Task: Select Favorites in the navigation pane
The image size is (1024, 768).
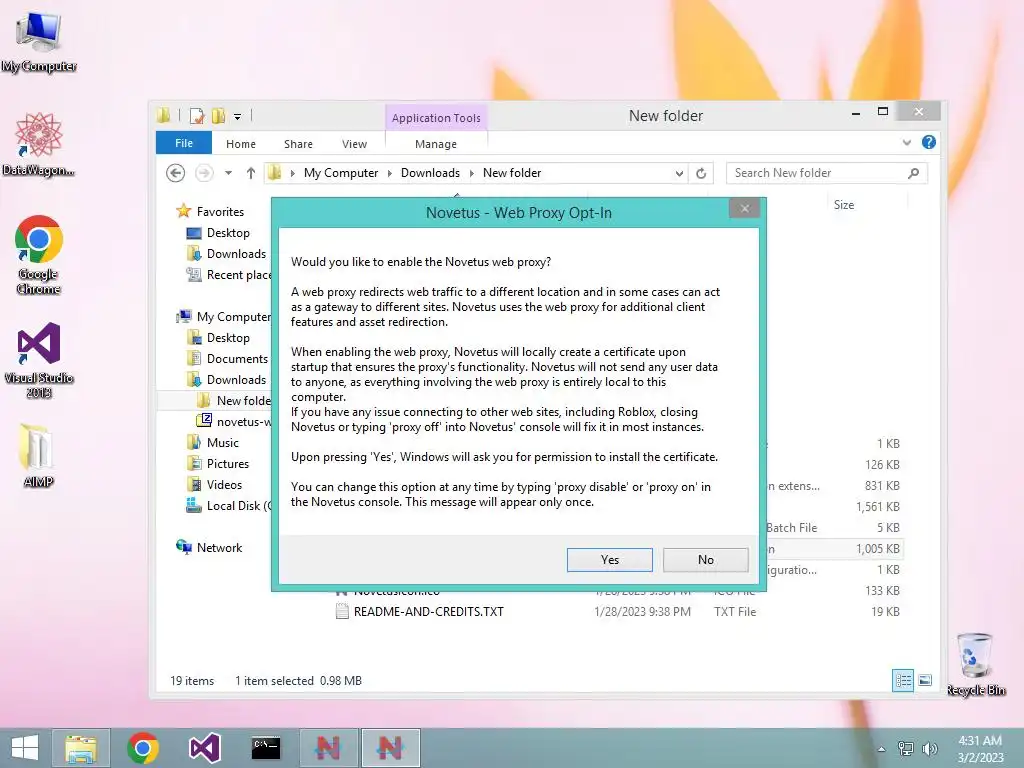Action: [x=210, y=212]
